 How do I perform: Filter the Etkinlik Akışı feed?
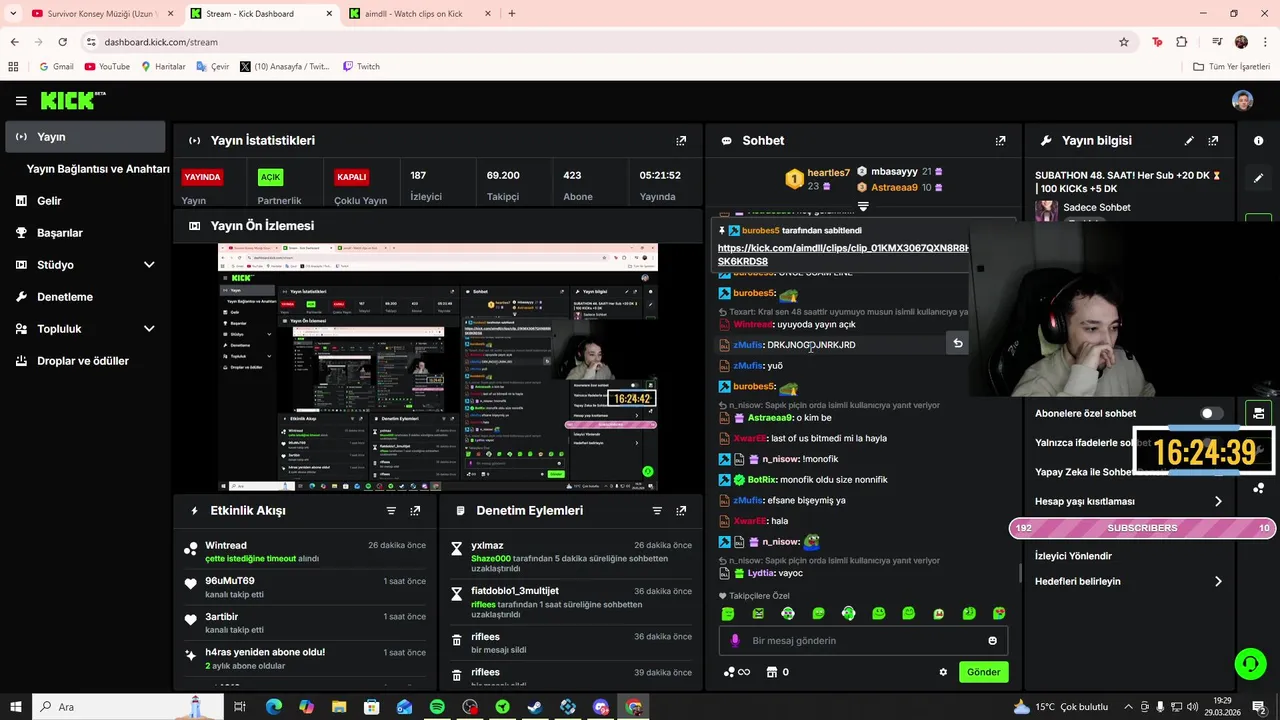tap(391, 511)
